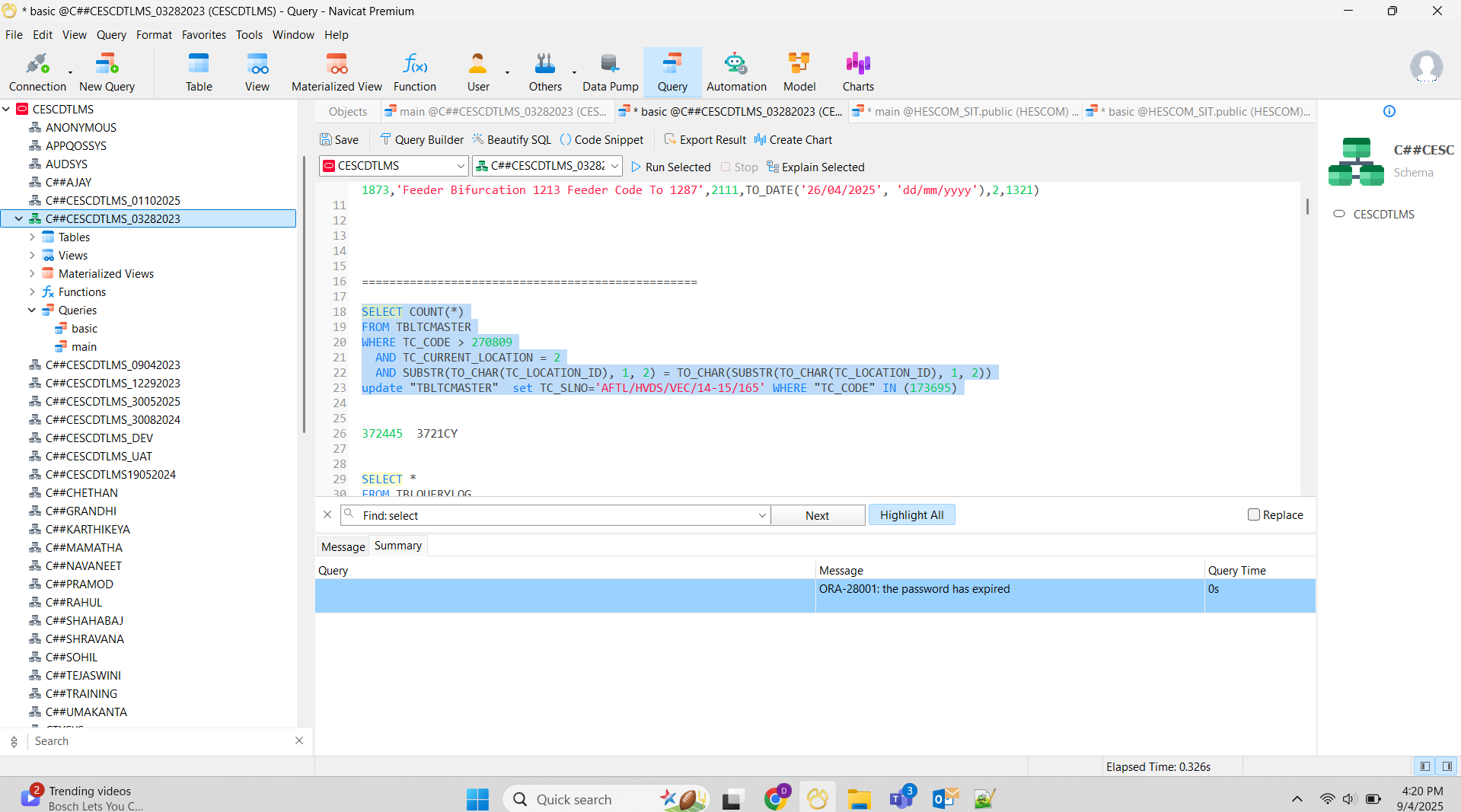Collapse the Queries tree node
The image size is (1461, 812).
pos(32,310)
